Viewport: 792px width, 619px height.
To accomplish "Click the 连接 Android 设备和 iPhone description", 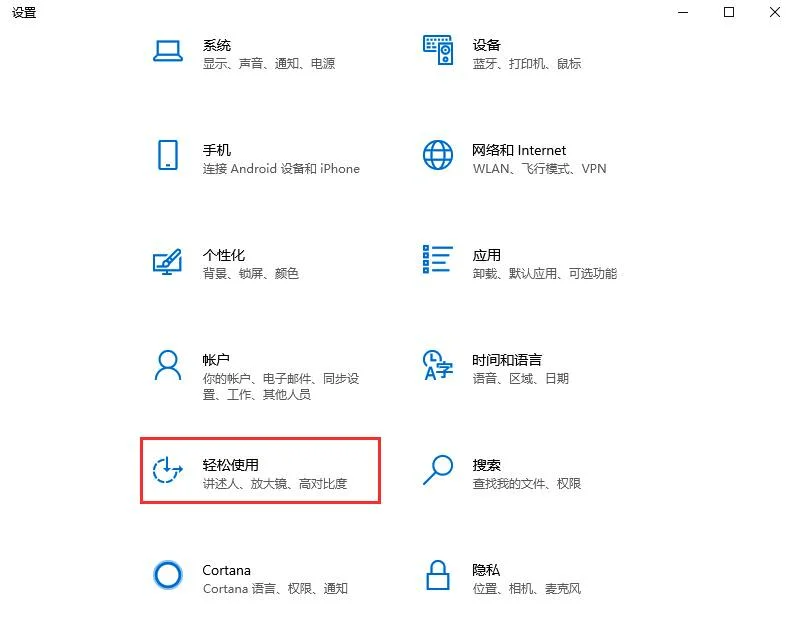I will click(x=281, y=169).
